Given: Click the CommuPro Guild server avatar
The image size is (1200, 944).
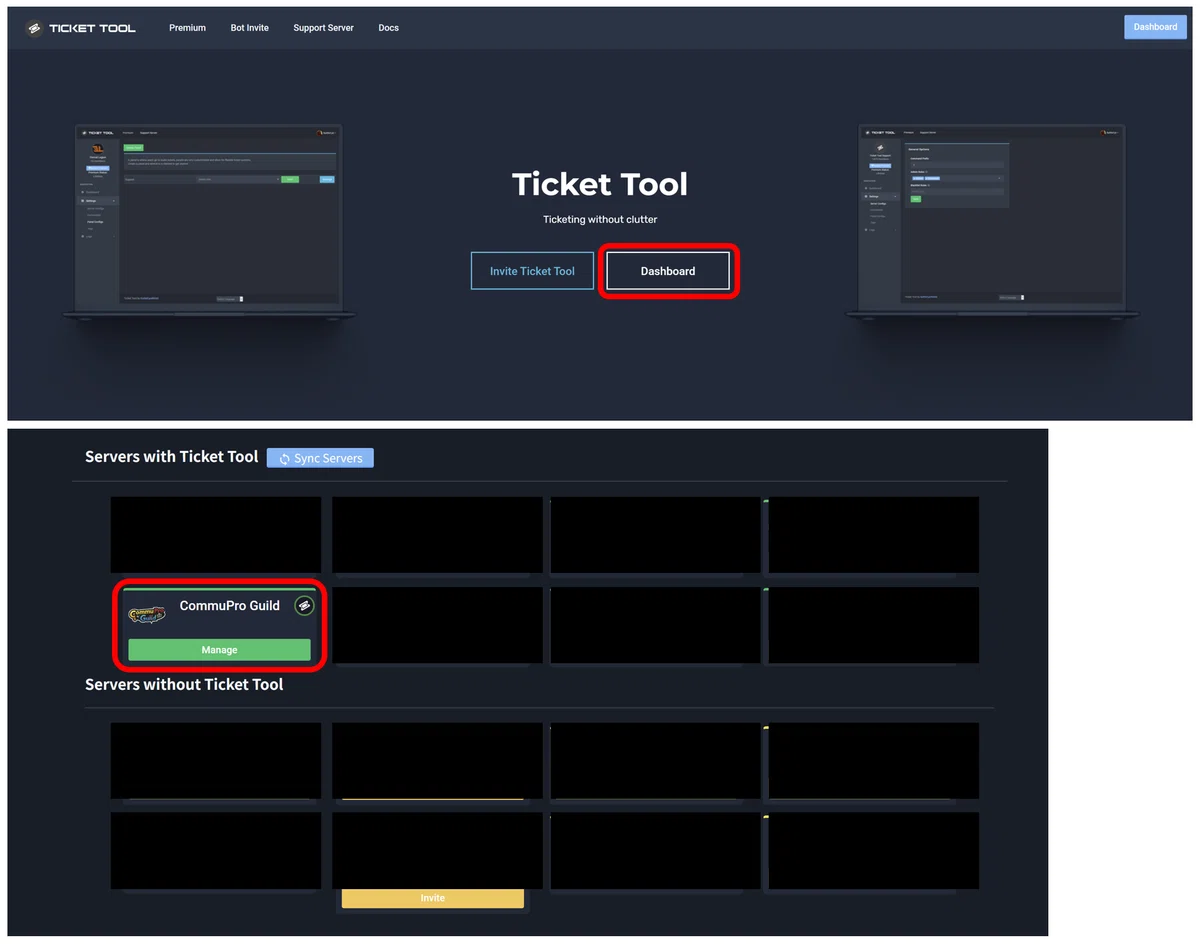Looking at the screenshot, I should pos(147,614).
